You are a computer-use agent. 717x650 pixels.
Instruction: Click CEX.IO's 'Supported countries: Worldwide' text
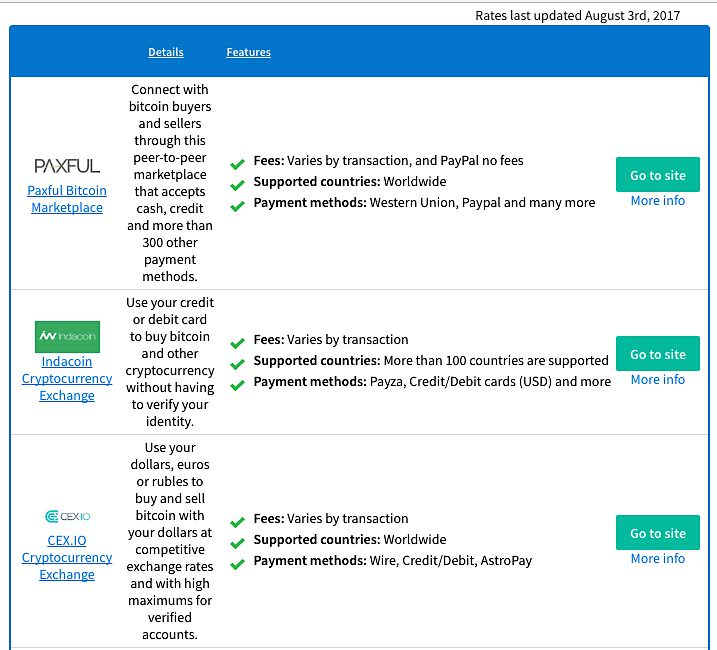coord(350,539)
